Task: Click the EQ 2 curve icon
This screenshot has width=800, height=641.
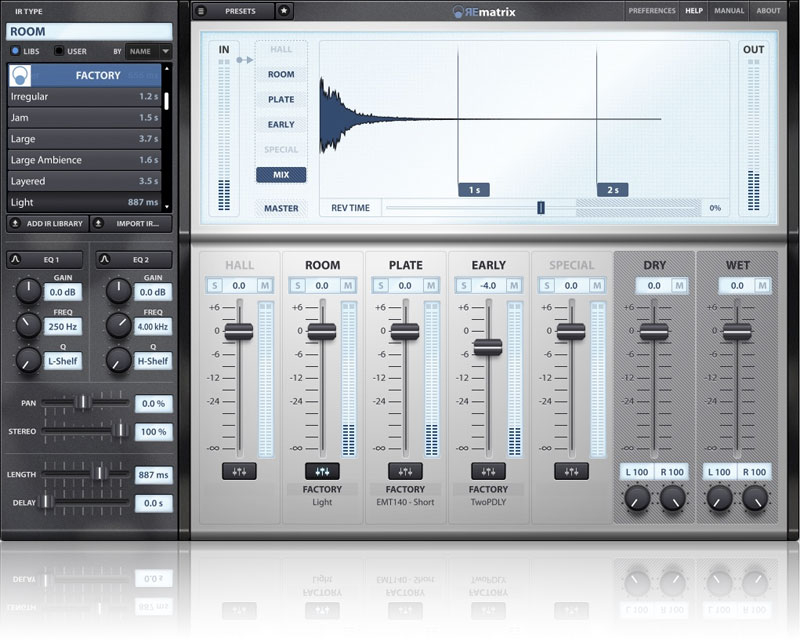Action: pos(105,259)
